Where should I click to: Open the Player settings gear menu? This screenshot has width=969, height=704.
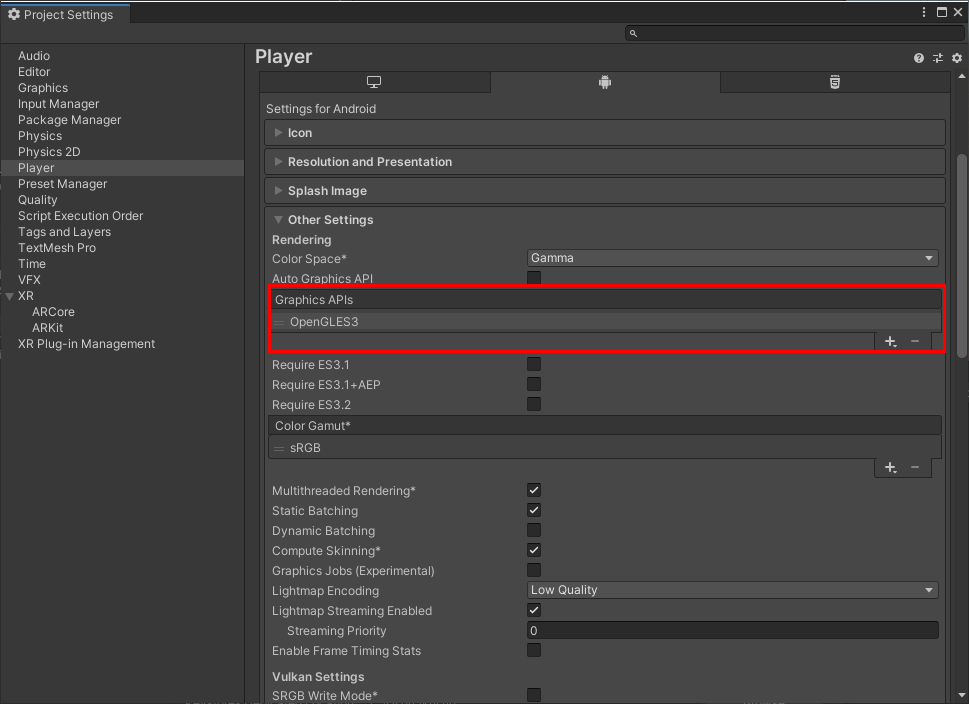point(957,59)
